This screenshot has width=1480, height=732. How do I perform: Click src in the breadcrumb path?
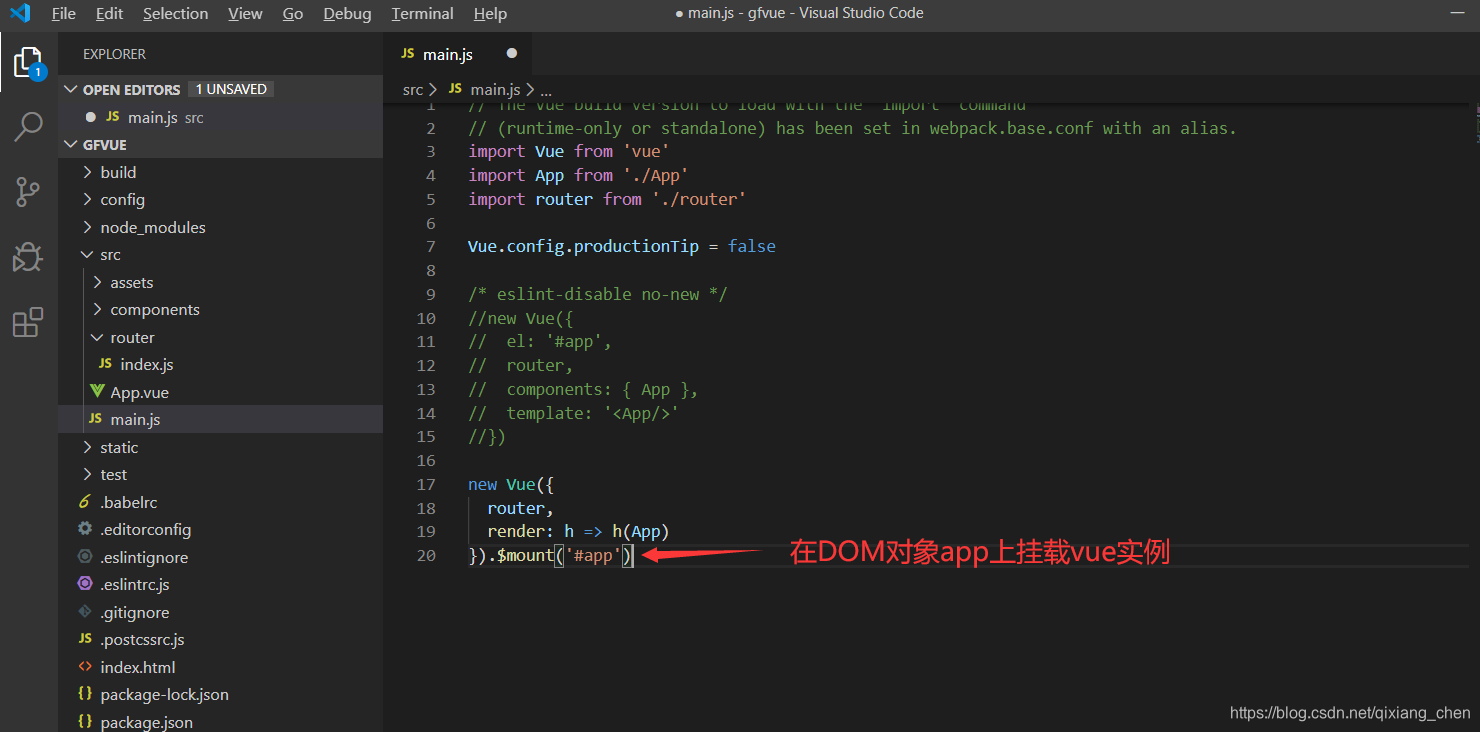[x=413, y=89]
